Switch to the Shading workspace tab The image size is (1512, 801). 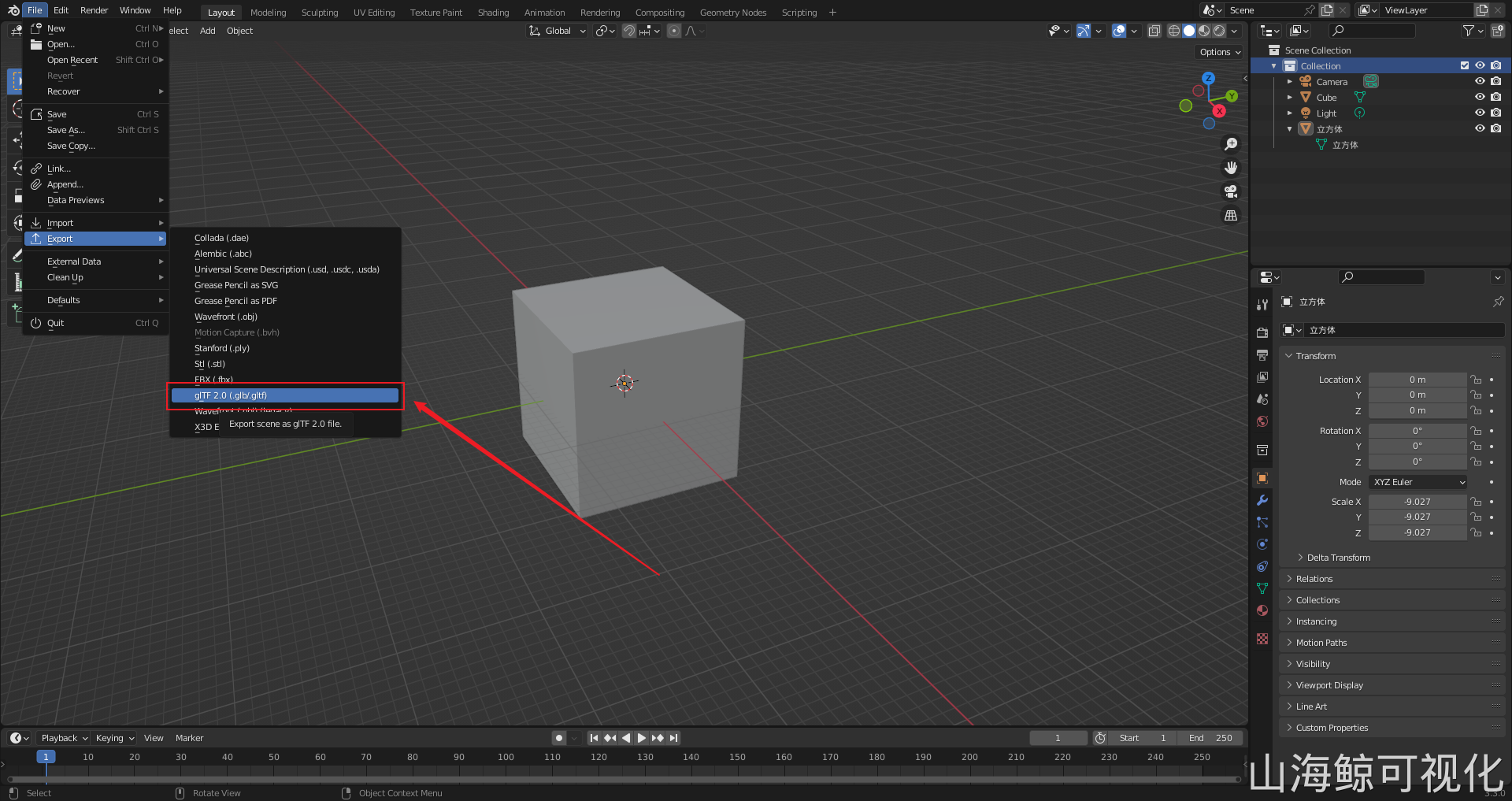(493, 13)
